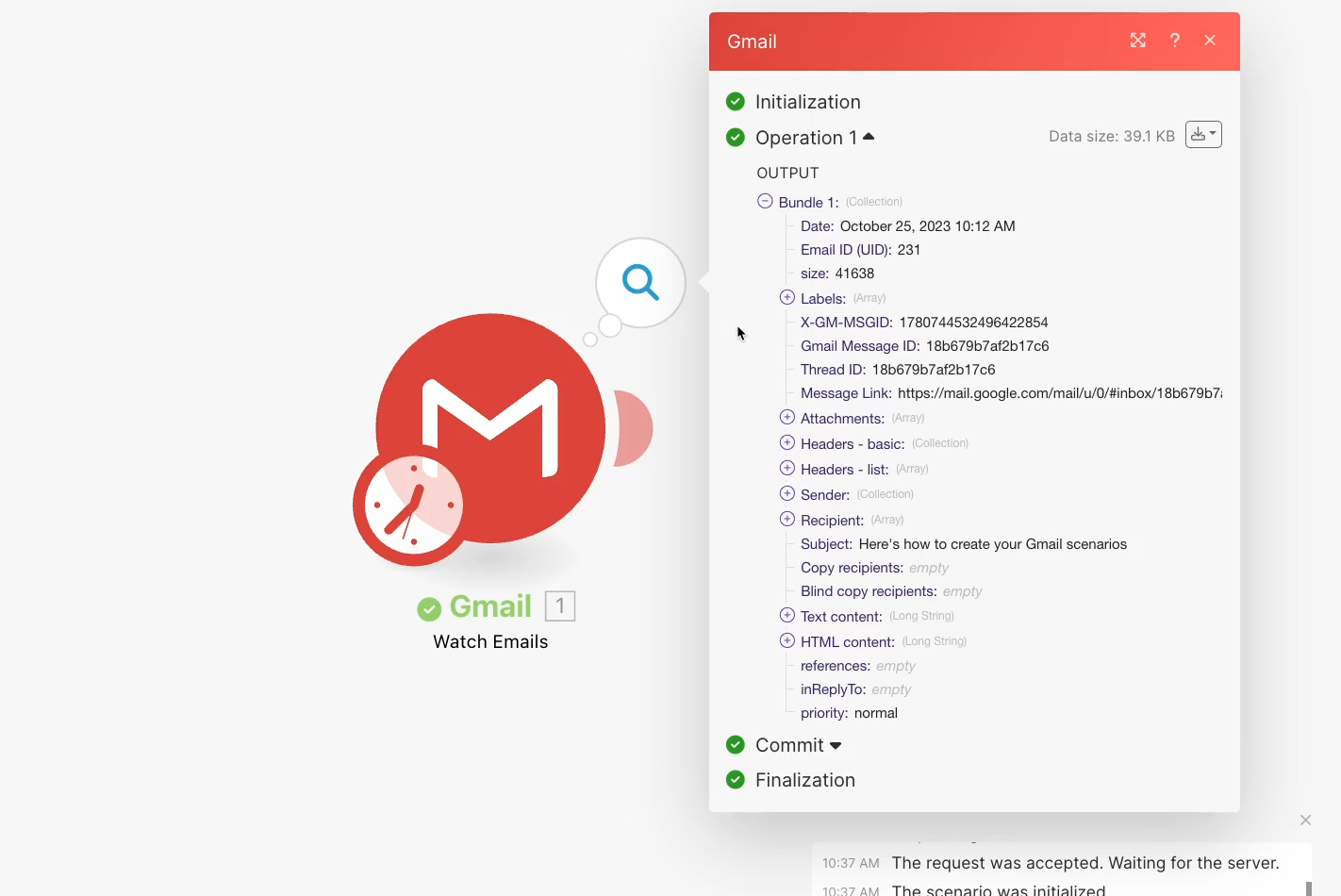Click the request accepted log message
The height and width of the screenshot is (896, 1341).
pos(1085,863)
